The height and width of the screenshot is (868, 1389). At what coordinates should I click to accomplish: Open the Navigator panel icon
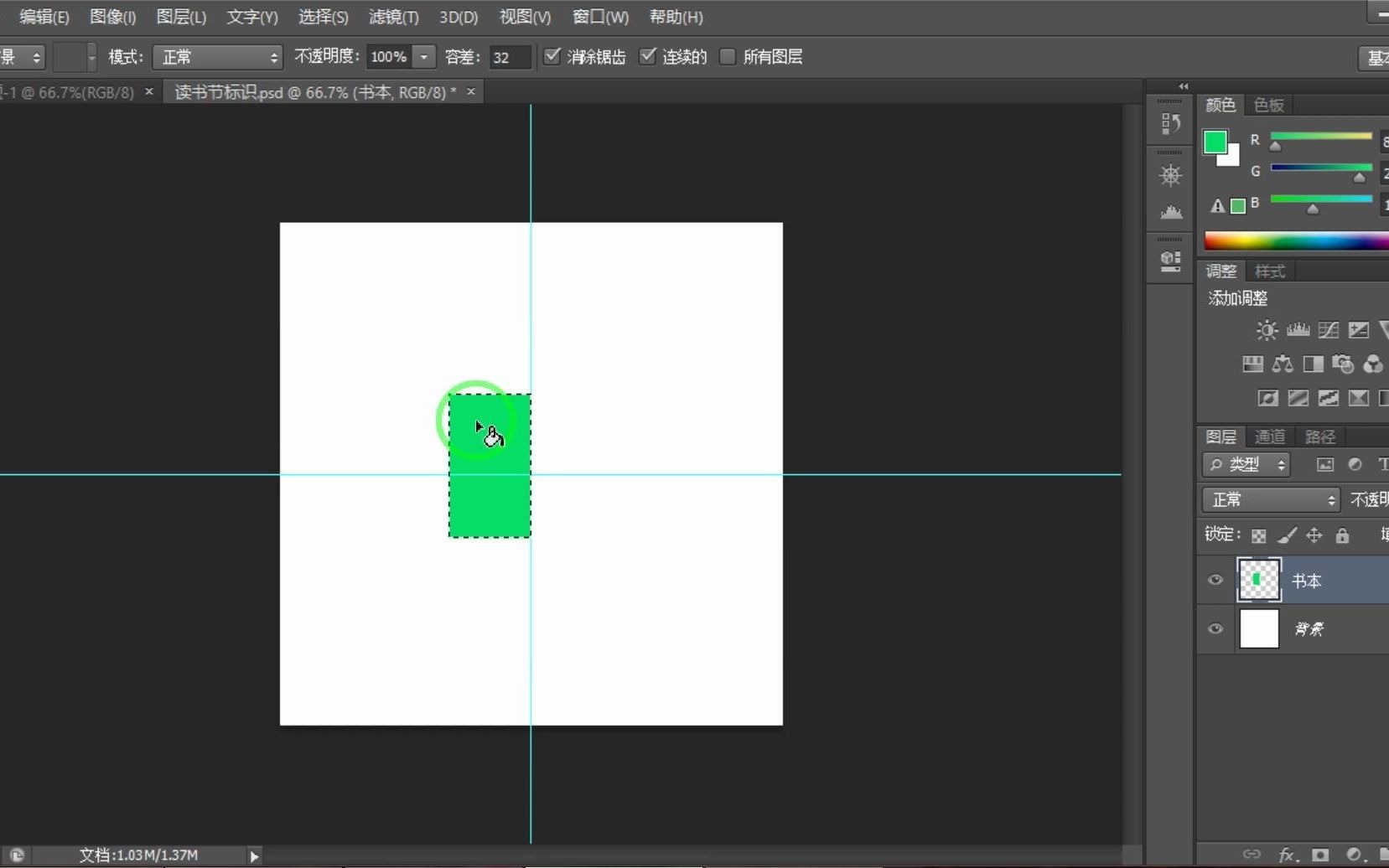(1170, 175)
